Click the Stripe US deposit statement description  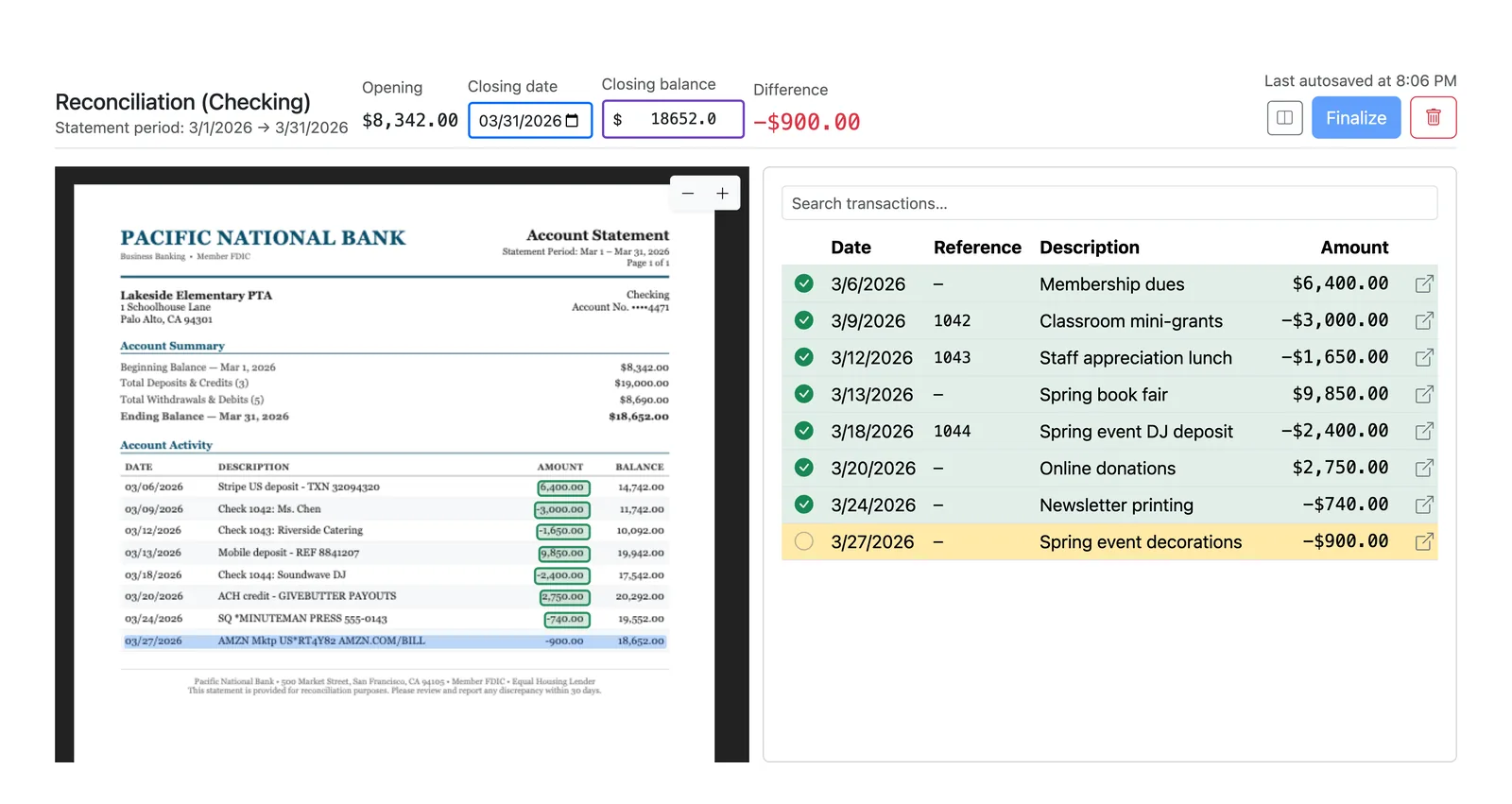299,488
